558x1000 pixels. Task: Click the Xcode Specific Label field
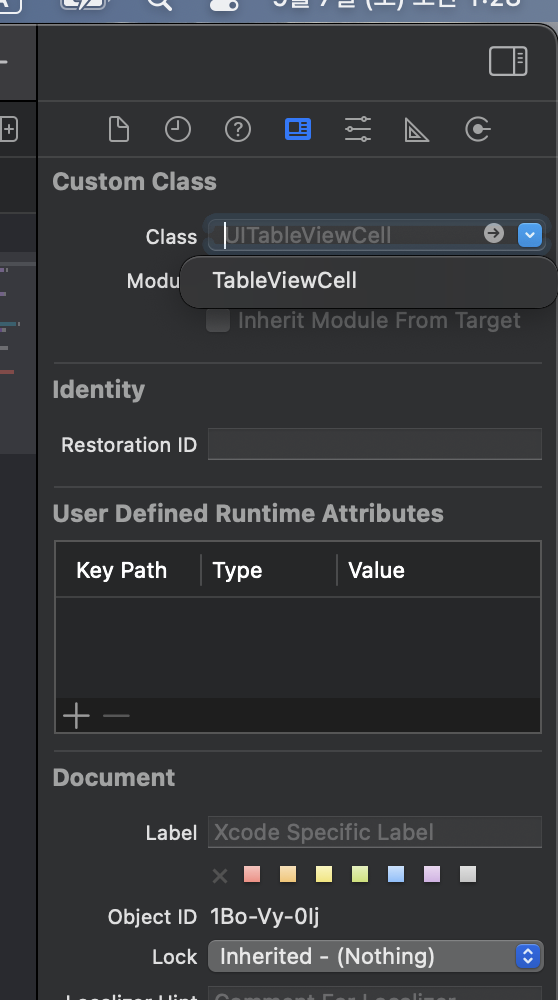(x=375, y=832)
